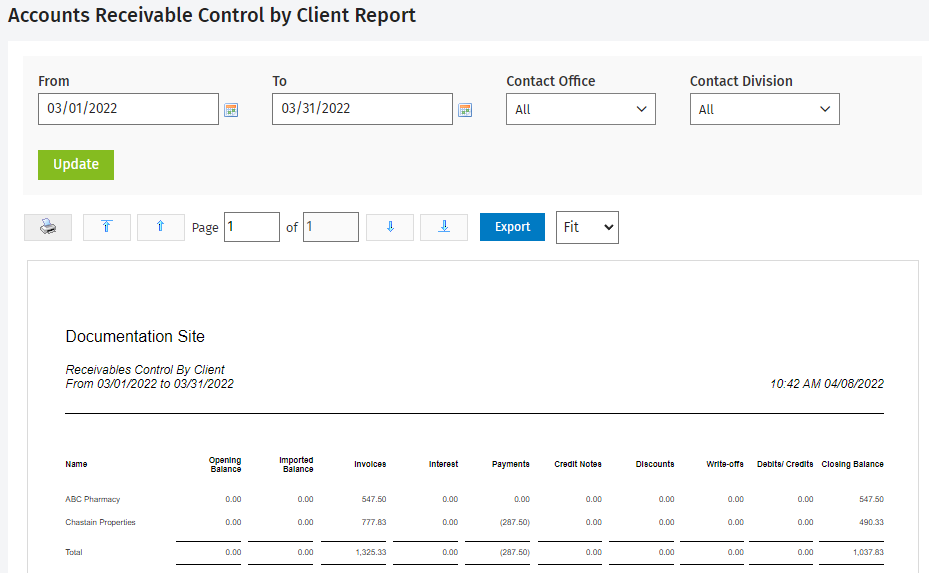Click the Documentation Site report title

[x=135, y=337]
